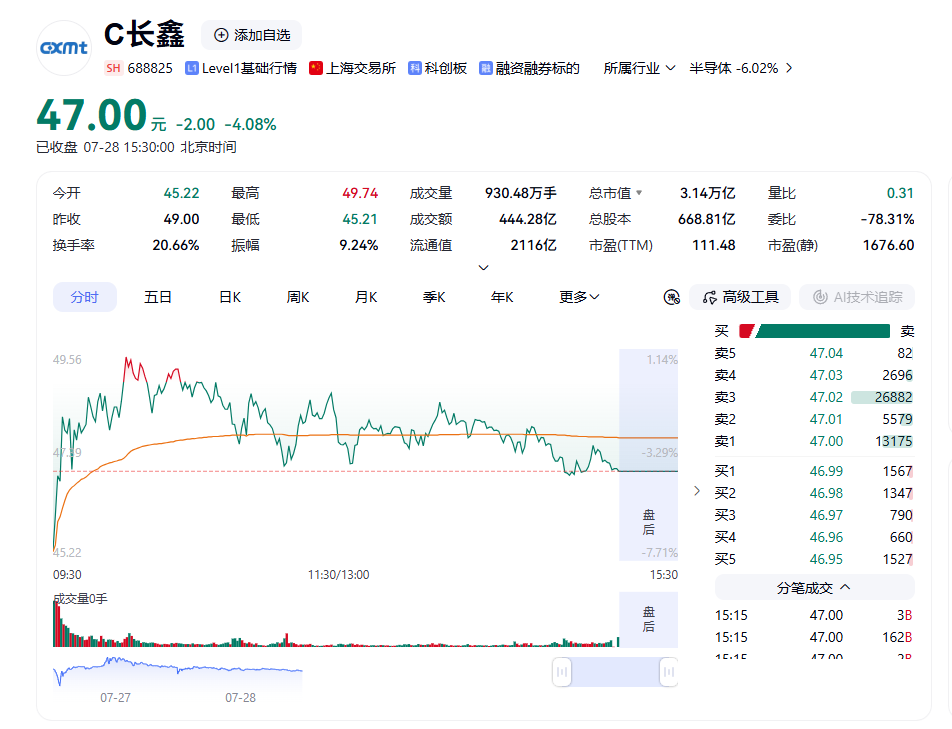Viewport: 952px width, 729px height.
Task: Click the China flag icon beside 上海交易所
Action: [316, 68]
